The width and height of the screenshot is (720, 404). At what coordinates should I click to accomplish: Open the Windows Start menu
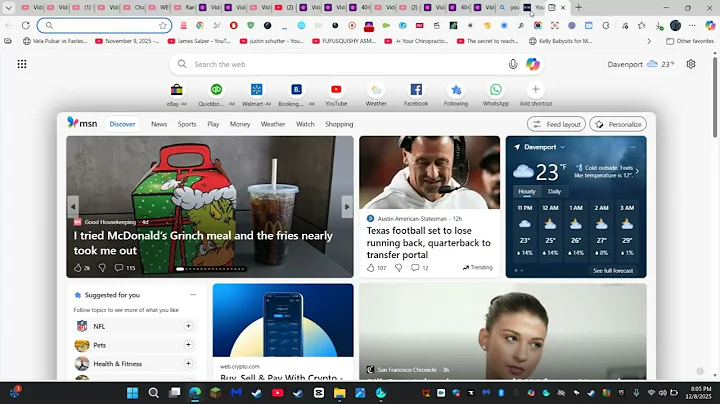(133, 393)
